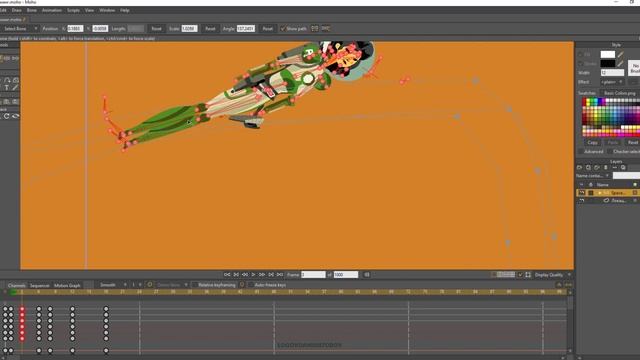Play the animation
The height and width of the screenshot is (360, 640).
(x=253, y=275)
